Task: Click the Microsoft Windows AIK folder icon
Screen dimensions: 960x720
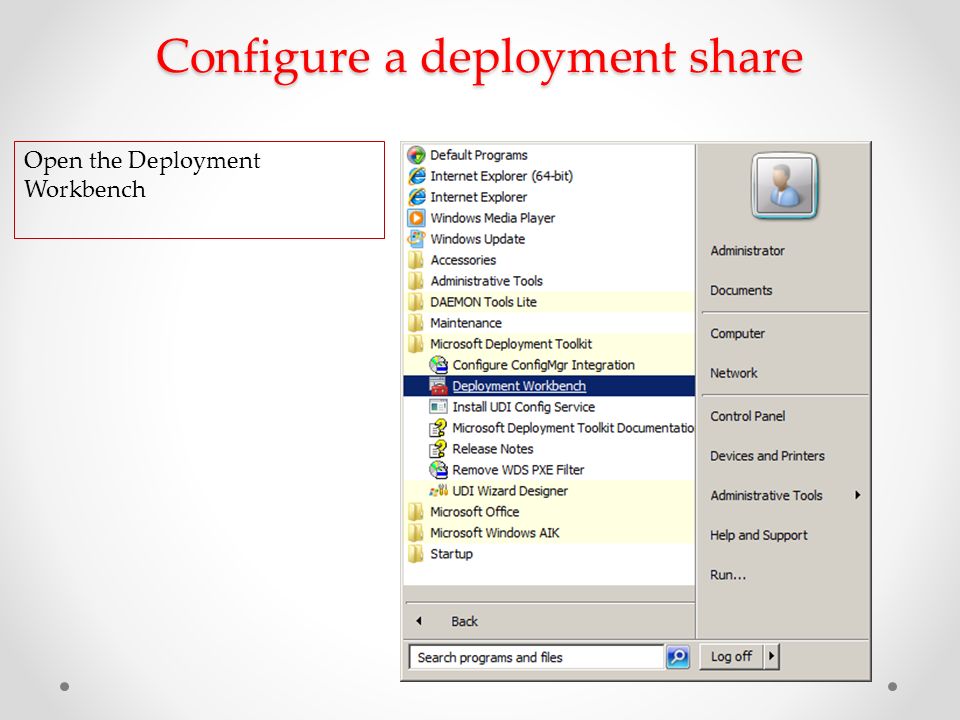Action: coord(416,533)
